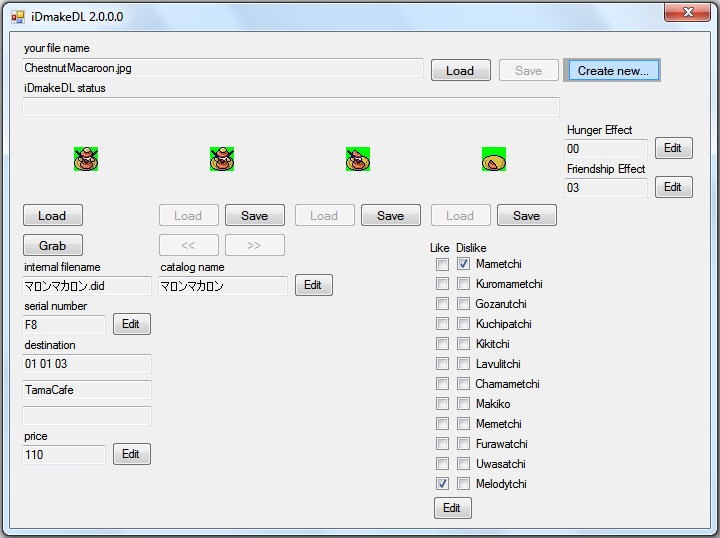Check Dislike for Kuchipatchi
The height and width of the screenshot is (538, 720).
click(463, 324)
